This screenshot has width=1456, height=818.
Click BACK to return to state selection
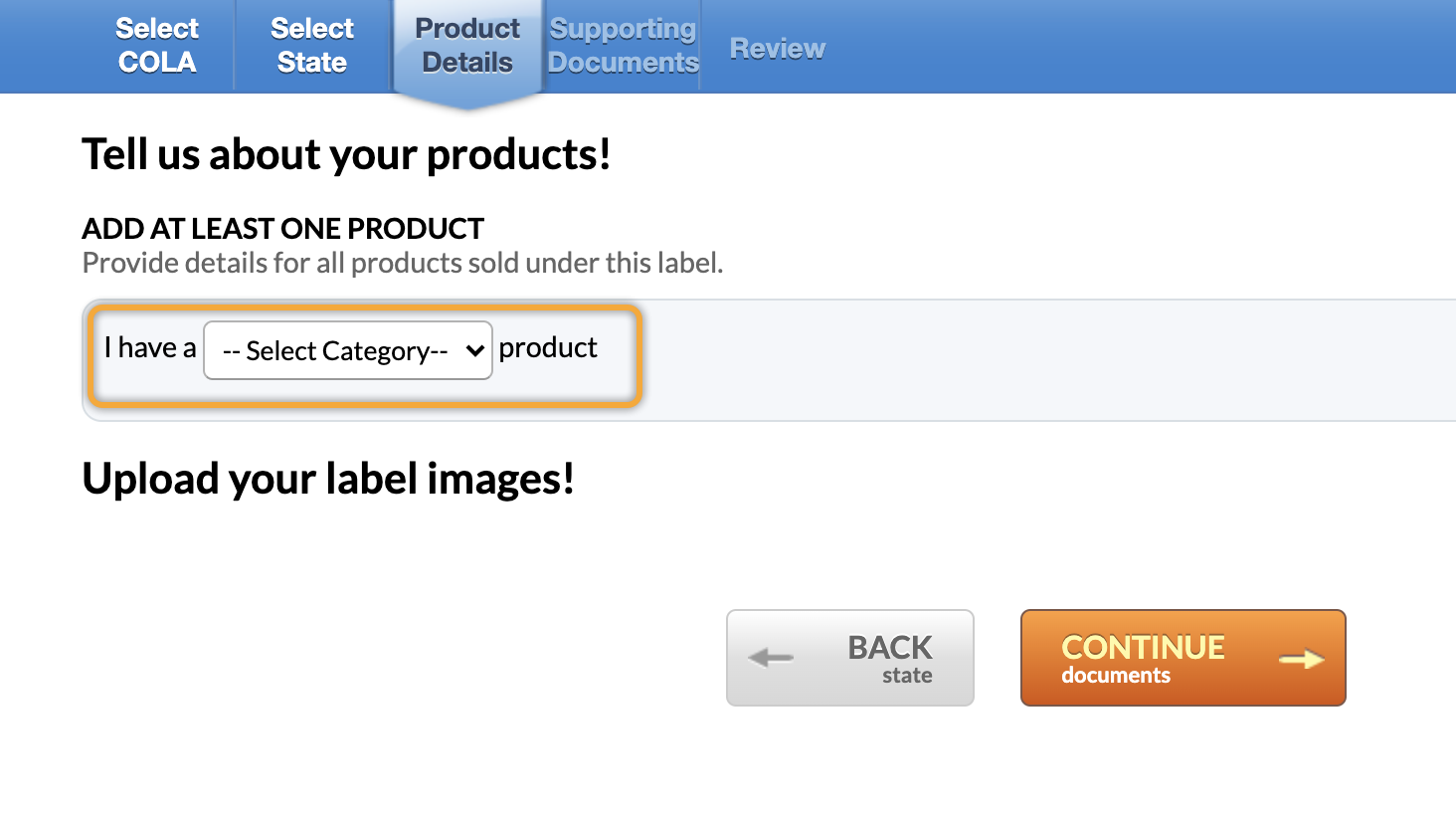[849, 657]
